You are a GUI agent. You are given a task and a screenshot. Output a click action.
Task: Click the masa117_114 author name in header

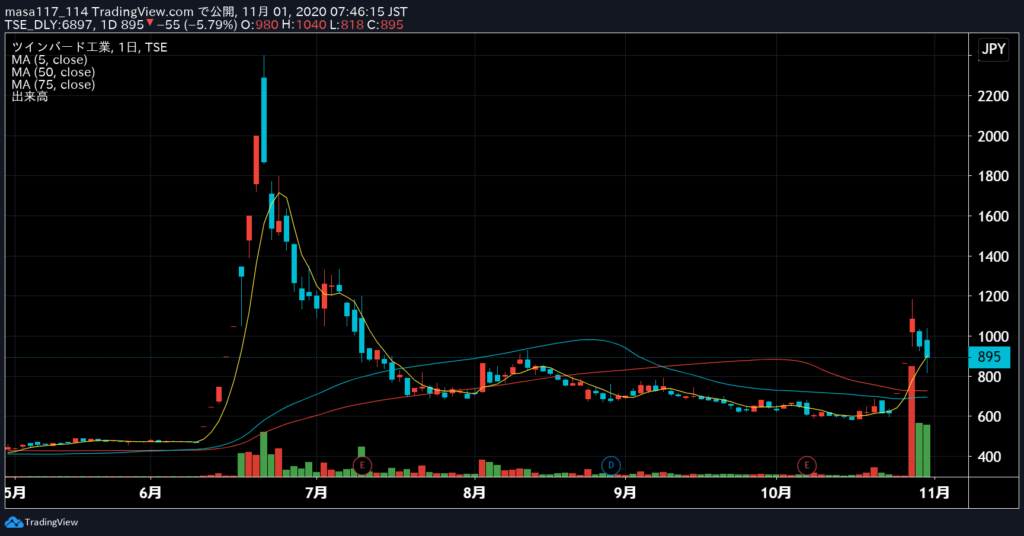(46, 12)
